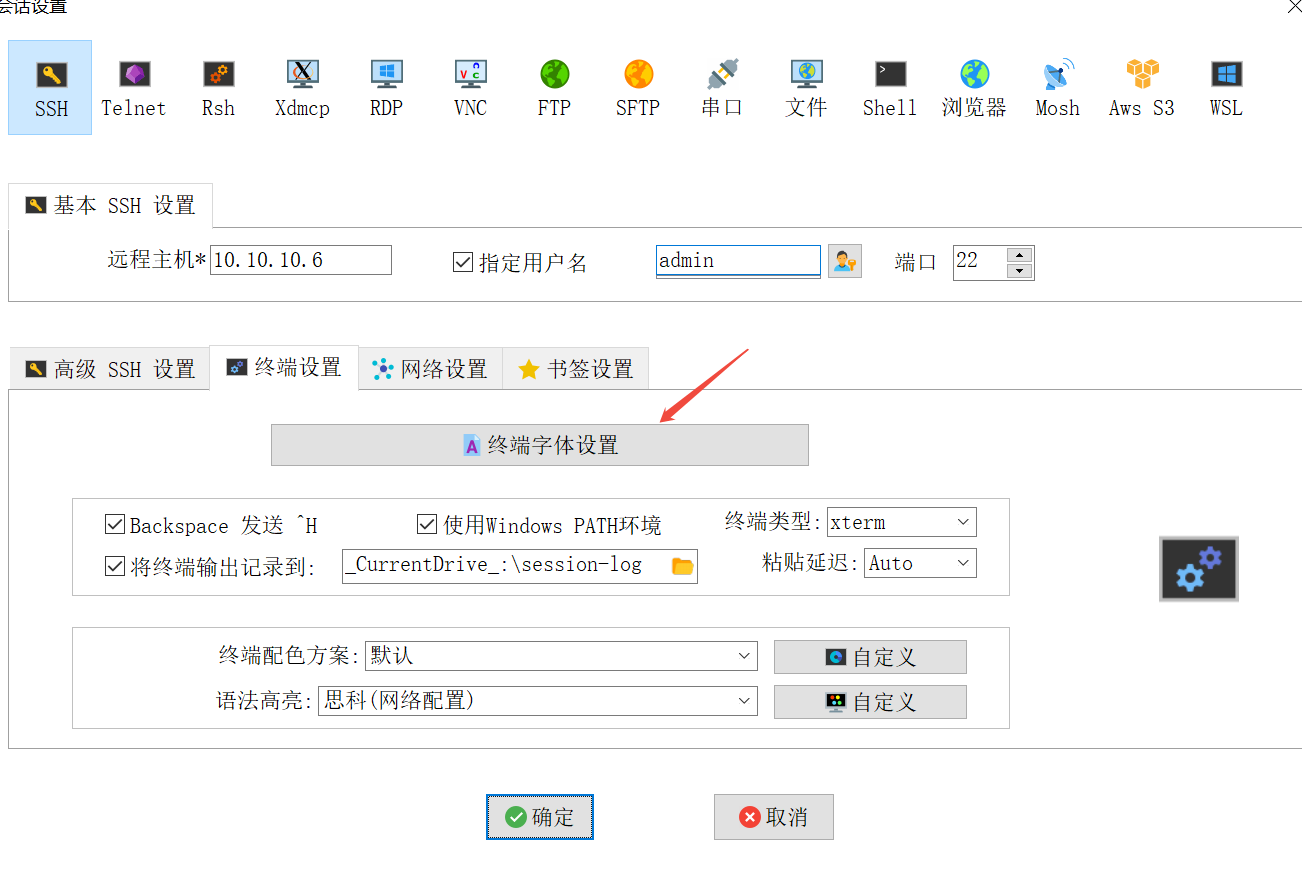Click the user selection icon beside admin field
The height and width of the screenshot is (871, 1302).
(x=844, y=260)
